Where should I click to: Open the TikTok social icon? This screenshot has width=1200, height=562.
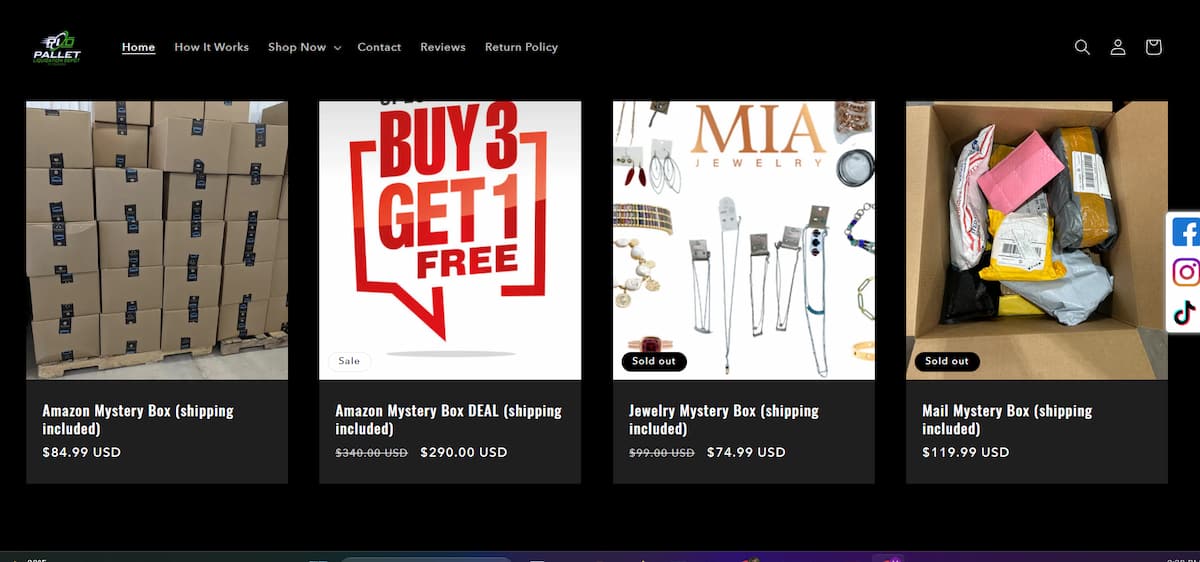(x=1185, y=312)
